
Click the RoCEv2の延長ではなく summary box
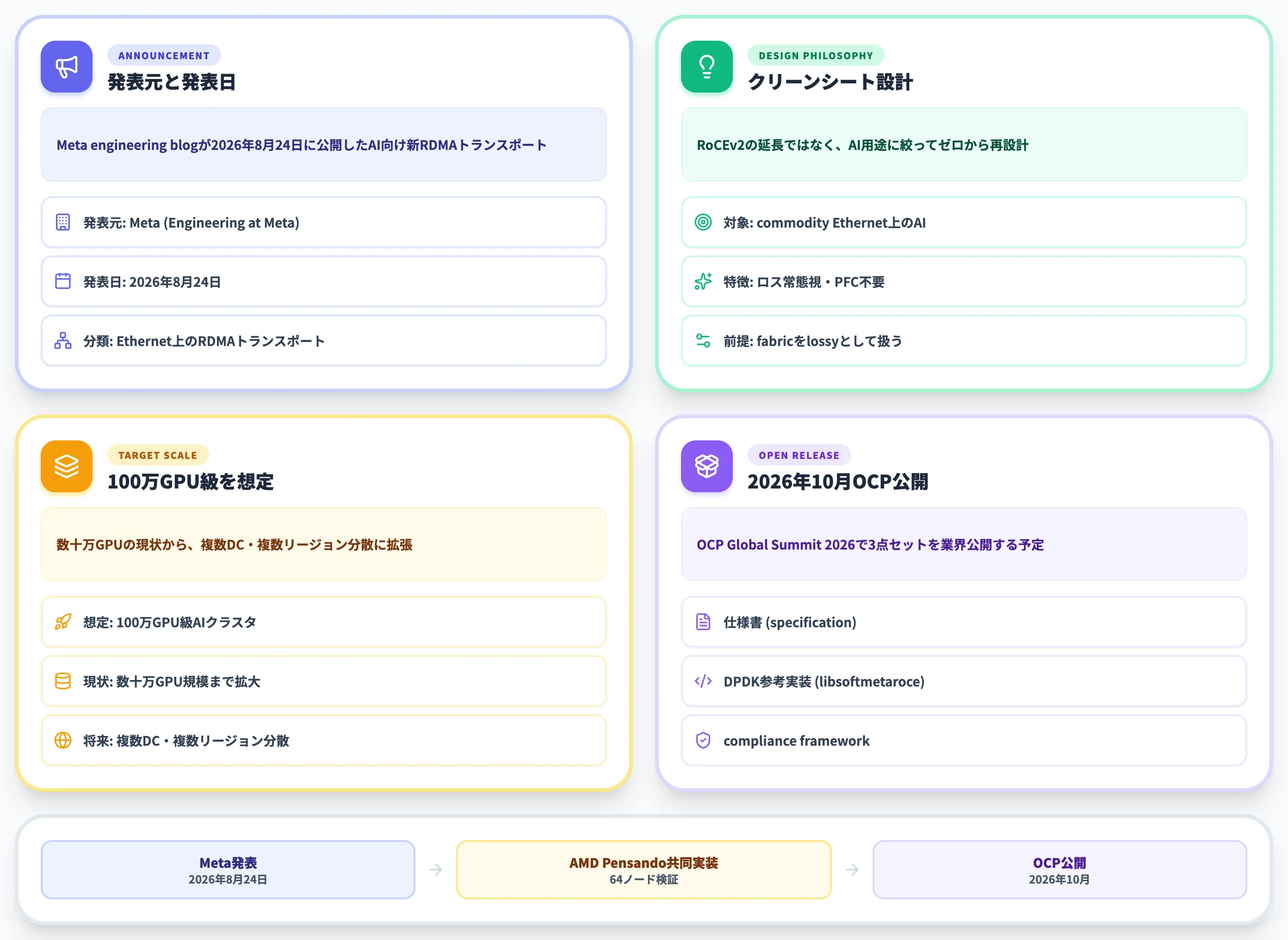tap(964, 144)
